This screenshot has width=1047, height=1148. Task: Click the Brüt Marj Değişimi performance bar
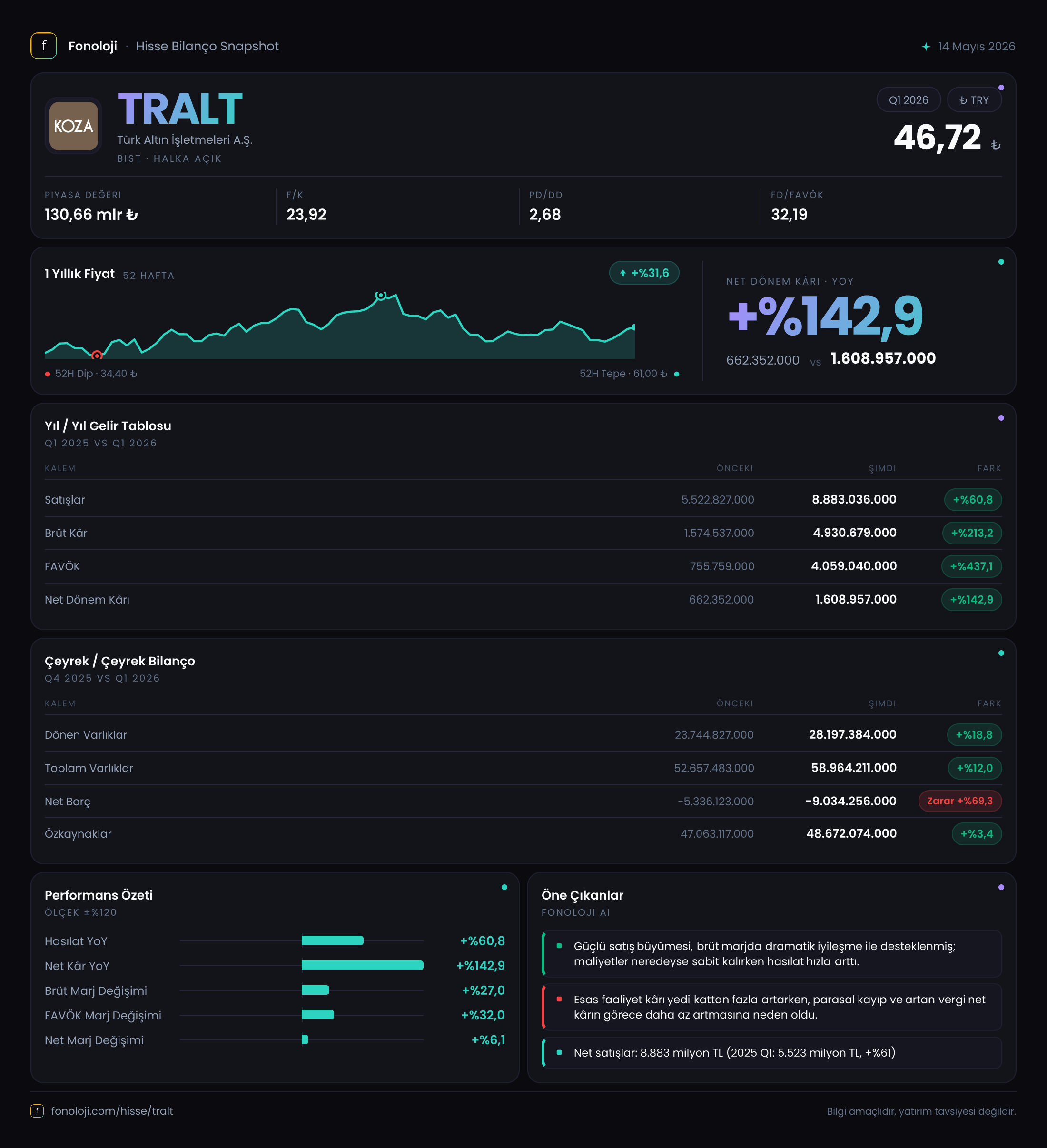316,990
